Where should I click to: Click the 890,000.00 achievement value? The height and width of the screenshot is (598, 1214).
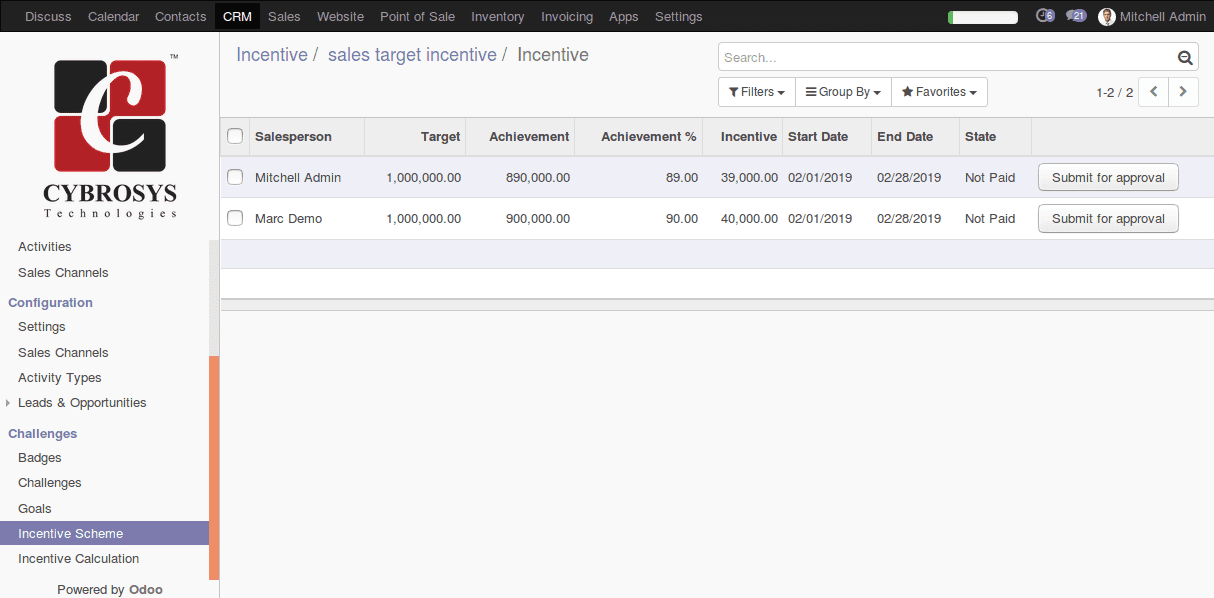538,177
